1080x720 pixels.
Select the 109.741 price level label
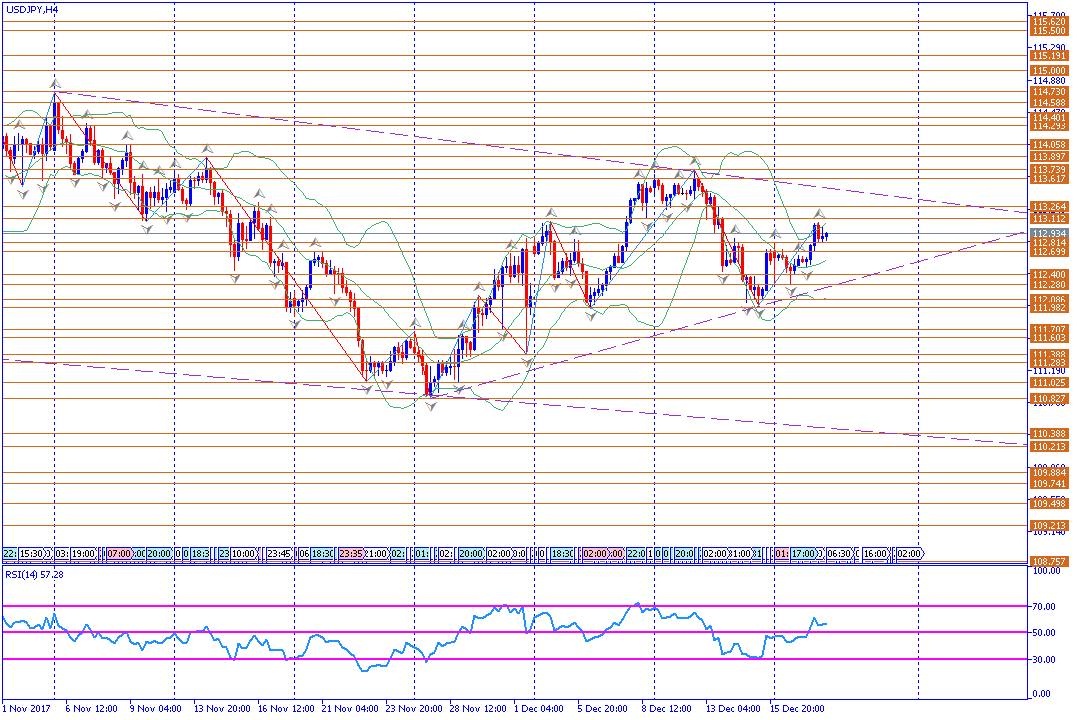1049,484
